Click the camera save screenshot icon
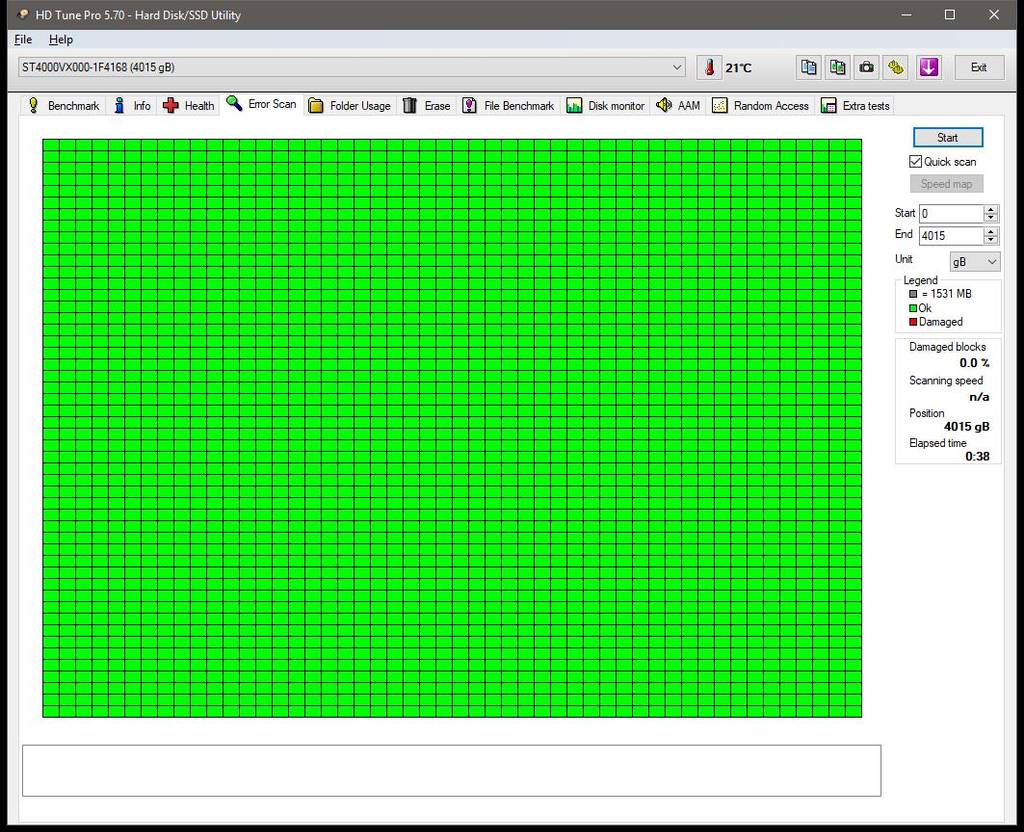Image resolution: width=1024 pixels, height=832 pixels. 867,67
